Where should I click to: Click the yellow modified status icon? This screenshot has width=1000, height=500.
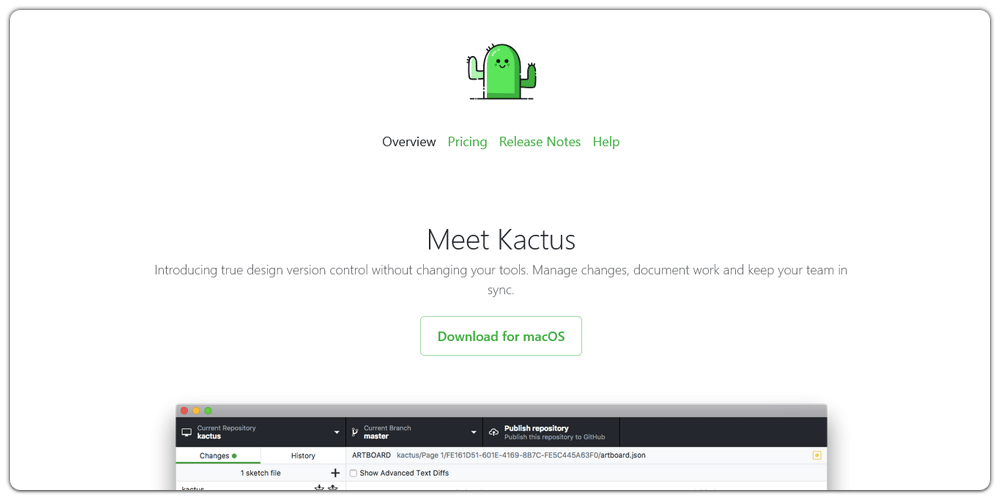(817, 455)
